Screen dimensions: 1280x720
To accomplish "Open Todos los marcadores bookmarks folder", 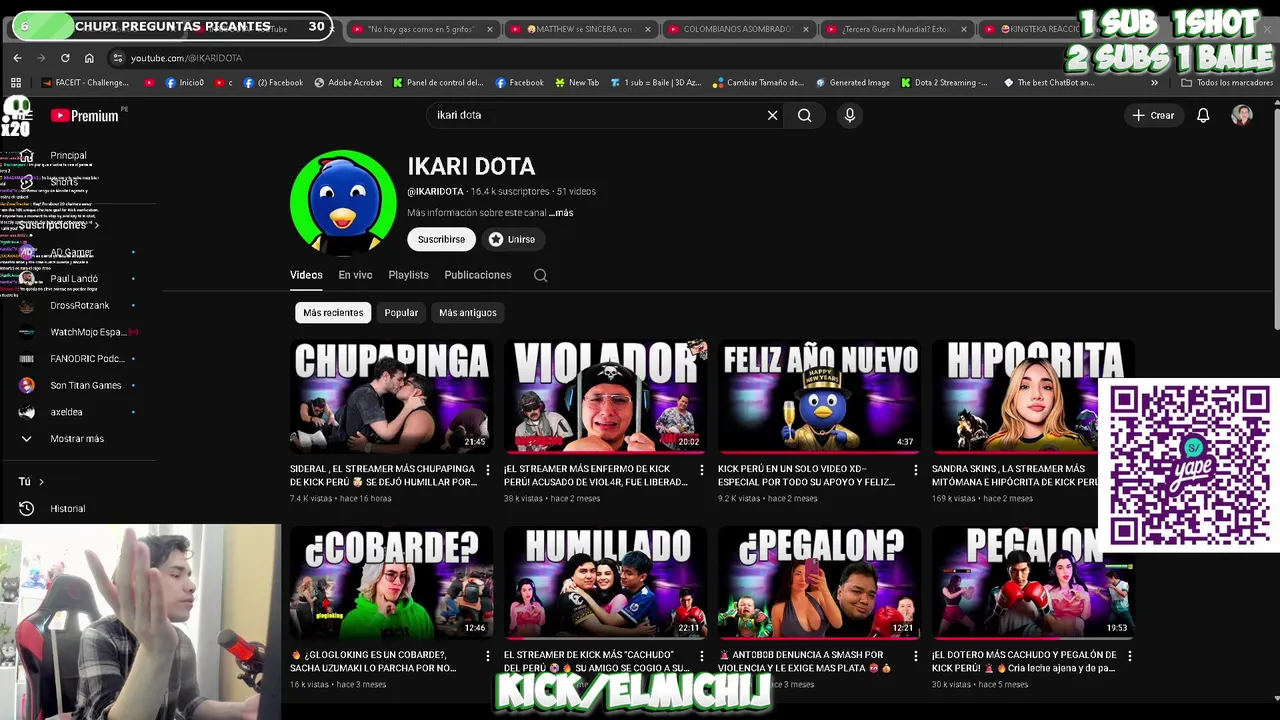I will (x=1226, y=83).
